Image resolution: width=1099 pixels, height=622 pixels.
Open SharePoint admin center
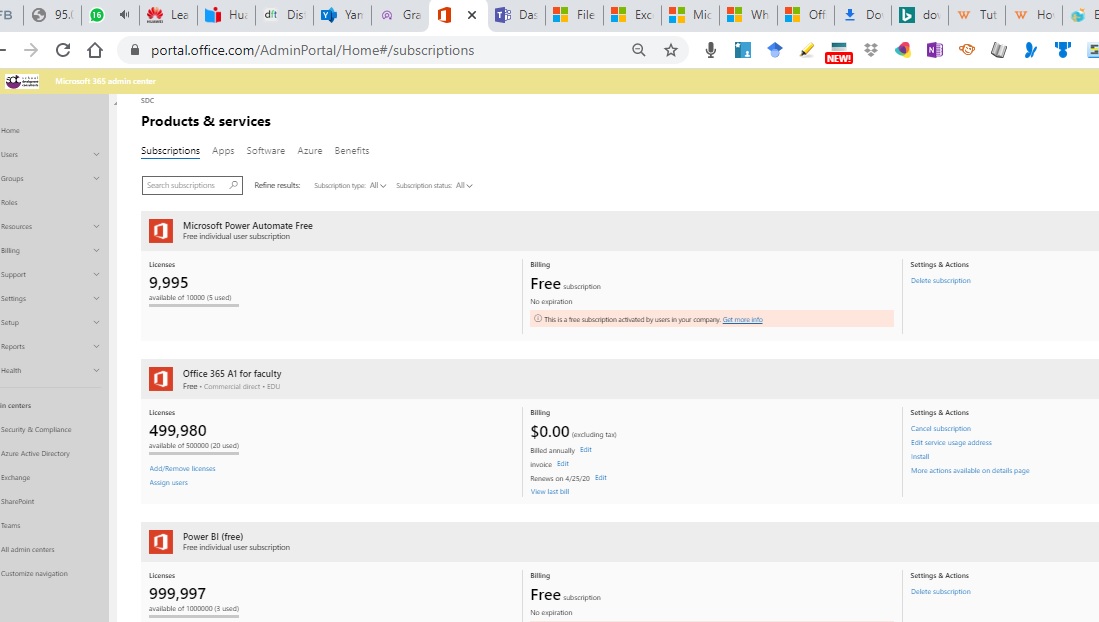(18, 501)
